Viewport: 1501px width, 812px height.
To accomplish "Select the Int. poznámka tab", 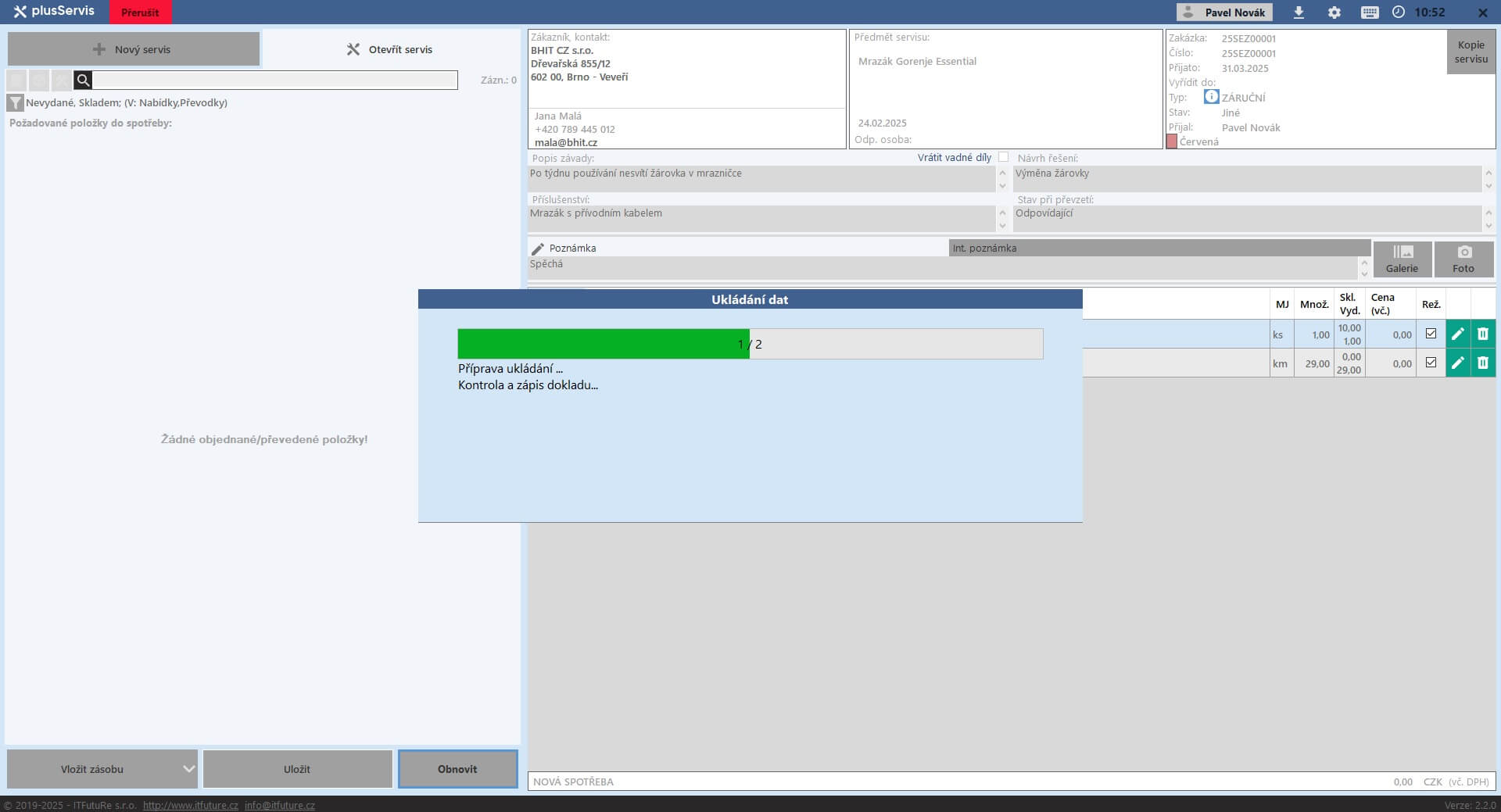I will pyautogui.click(x=1159, y=248).
